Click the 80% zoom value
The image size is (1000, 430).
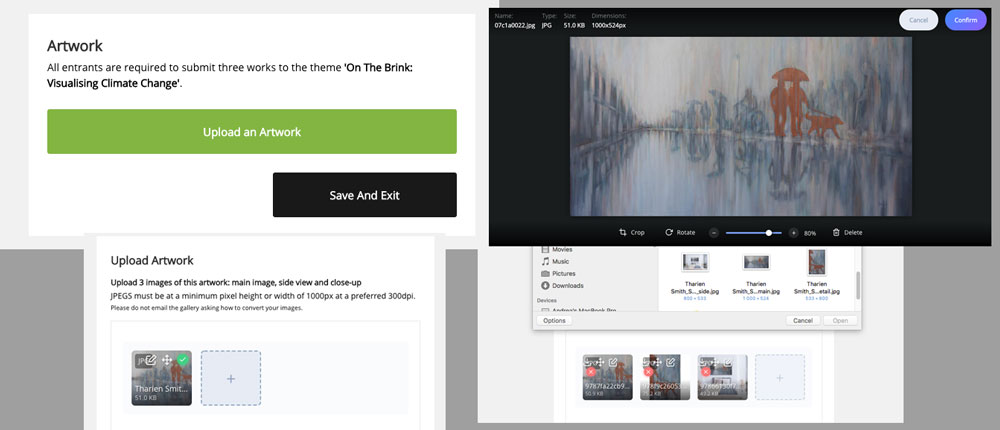[x=810, y=234]
